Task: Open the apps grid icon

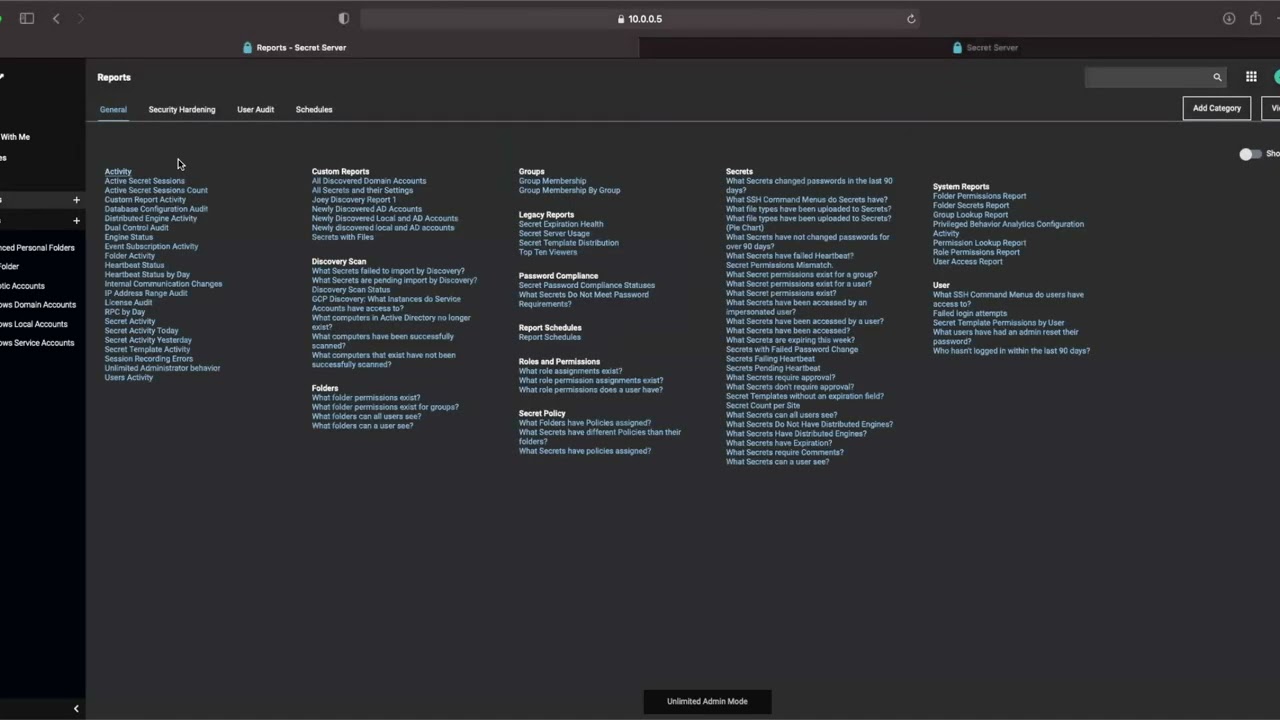Action: 1251,77
